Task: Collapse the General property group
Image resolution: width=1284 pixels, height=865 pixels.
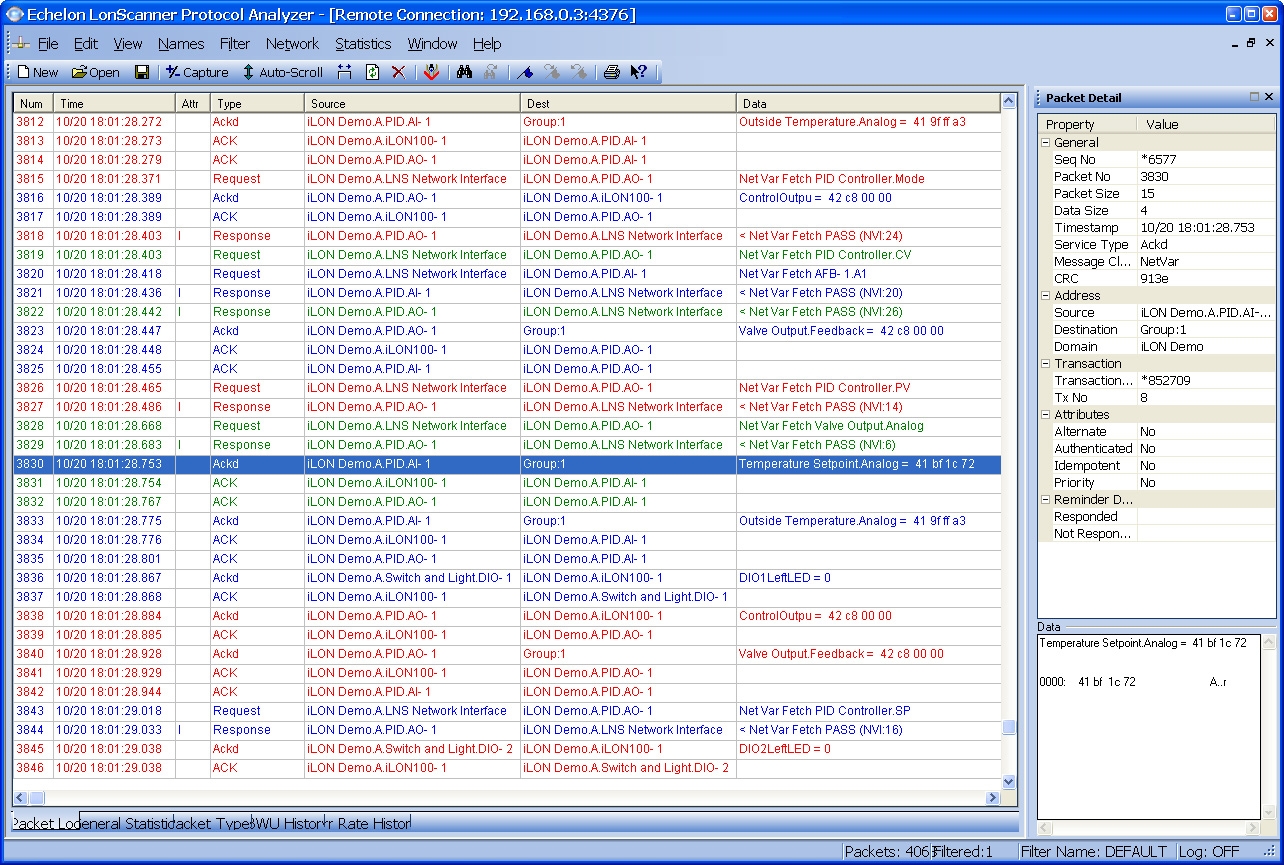Action: 1045,143
